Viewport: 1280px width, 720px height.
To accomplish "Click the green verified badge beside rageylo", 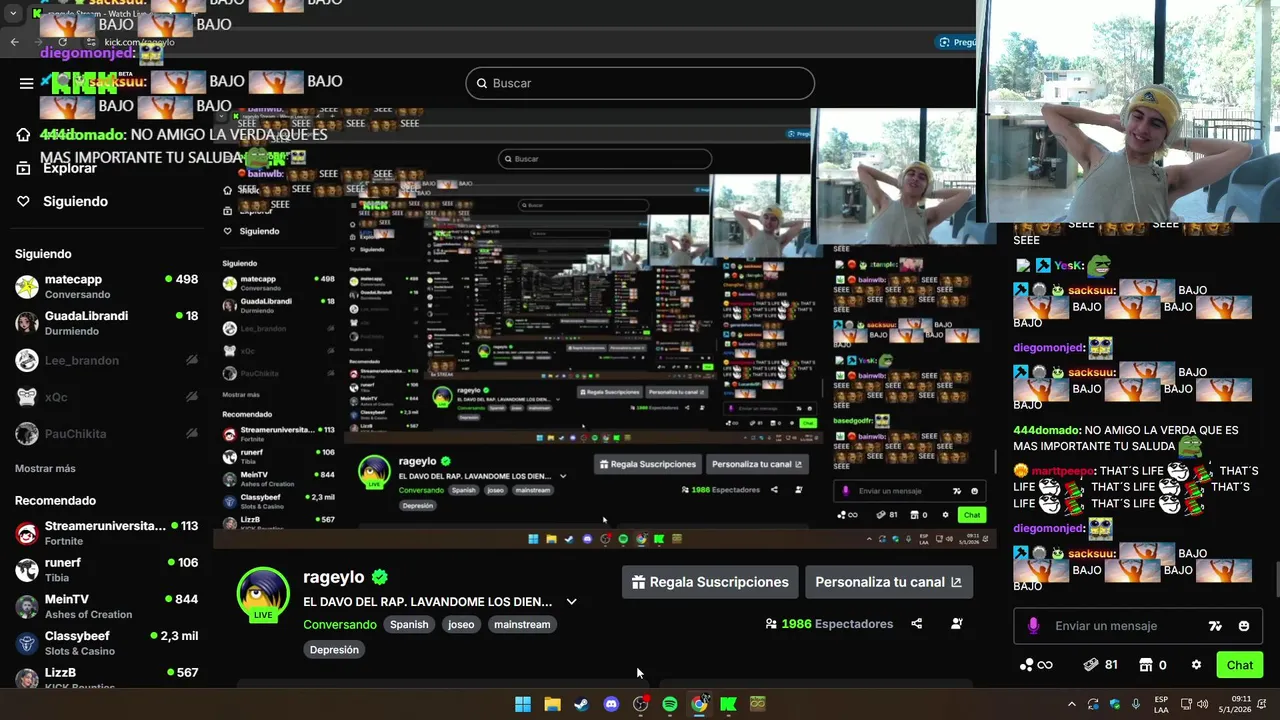I will coord(380,577).
